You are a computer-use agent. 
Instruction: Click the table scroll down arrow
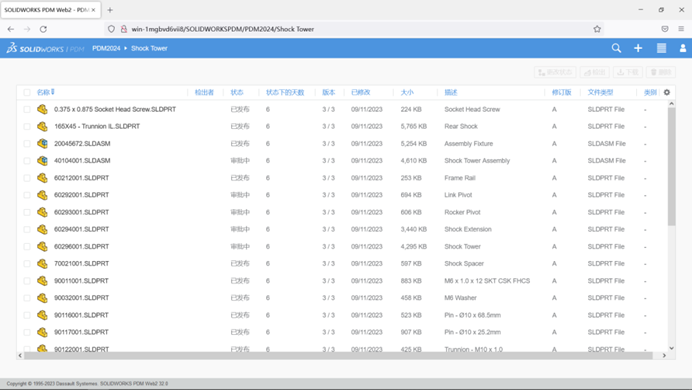click(x=671, y=348)
